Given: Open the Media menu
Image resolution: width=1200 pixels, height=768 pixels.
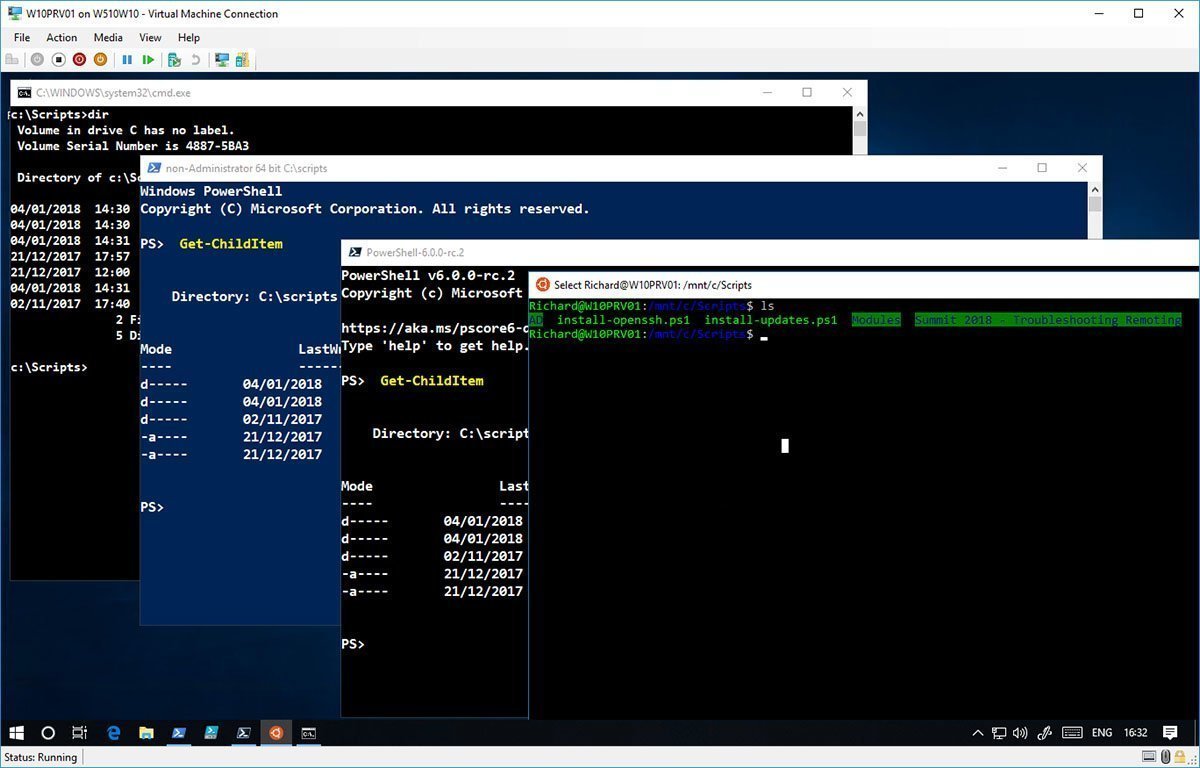Looking at the screenshot, I should click(x=107, y=37).
